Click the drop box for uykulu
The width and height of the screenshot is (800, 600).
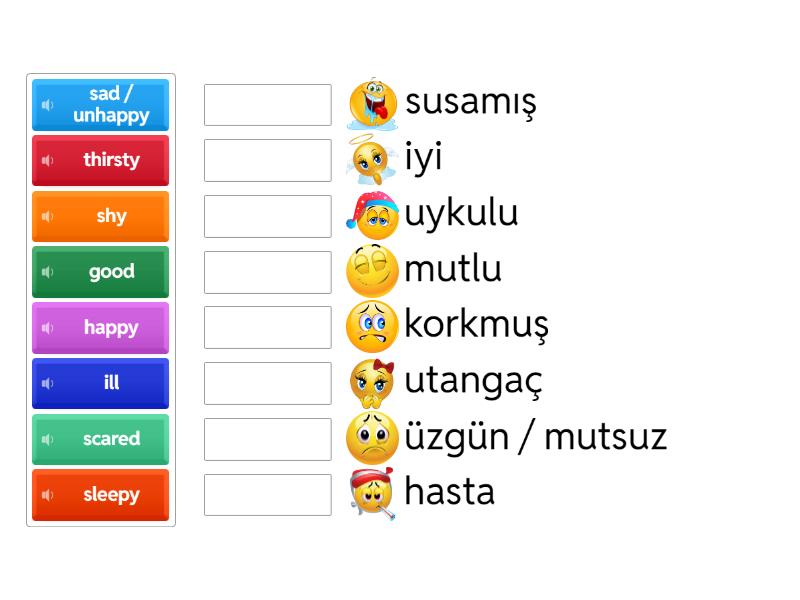point(267,216)
